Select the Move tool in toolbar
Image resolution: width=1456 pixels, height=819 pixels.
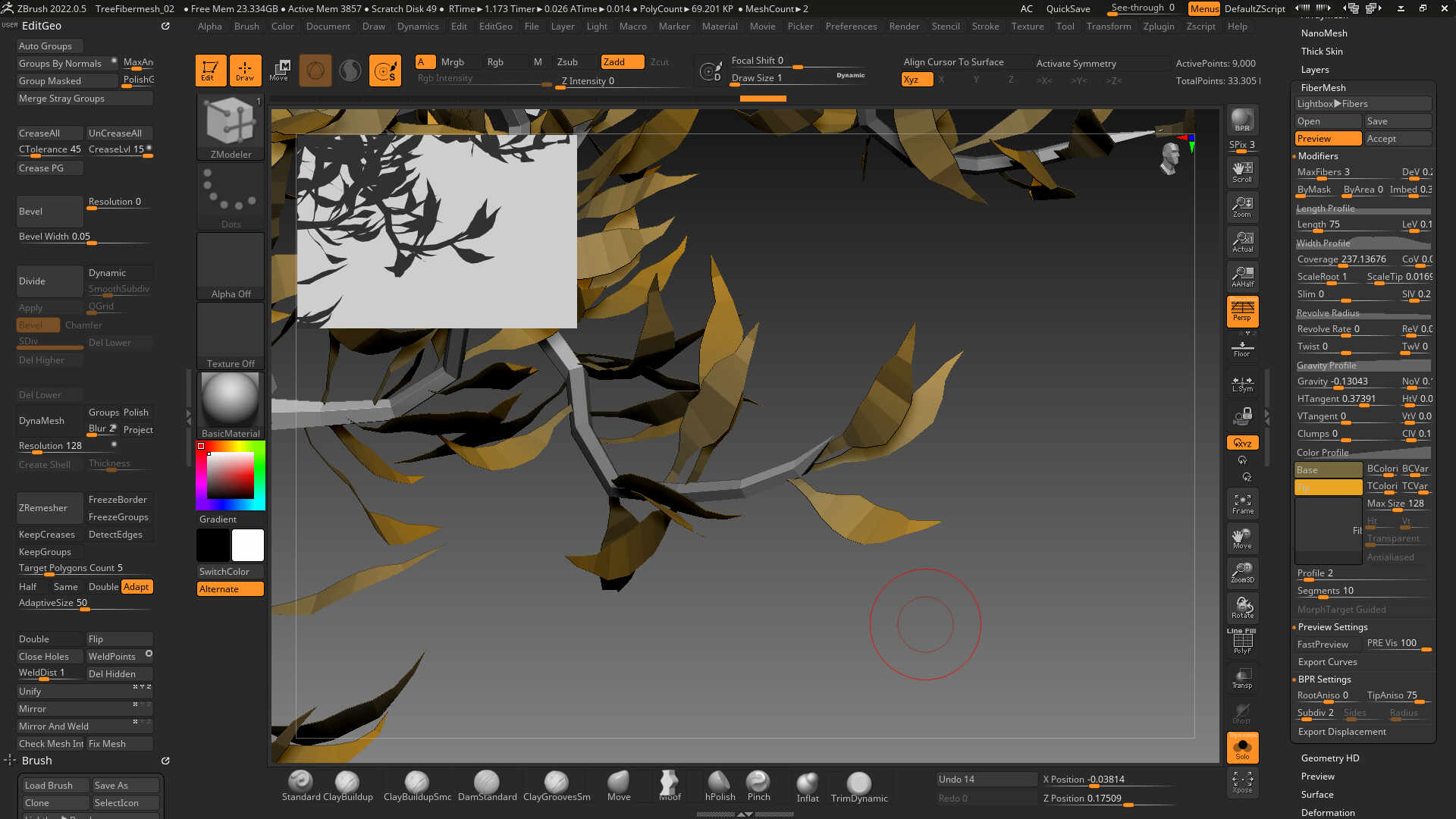280,69
